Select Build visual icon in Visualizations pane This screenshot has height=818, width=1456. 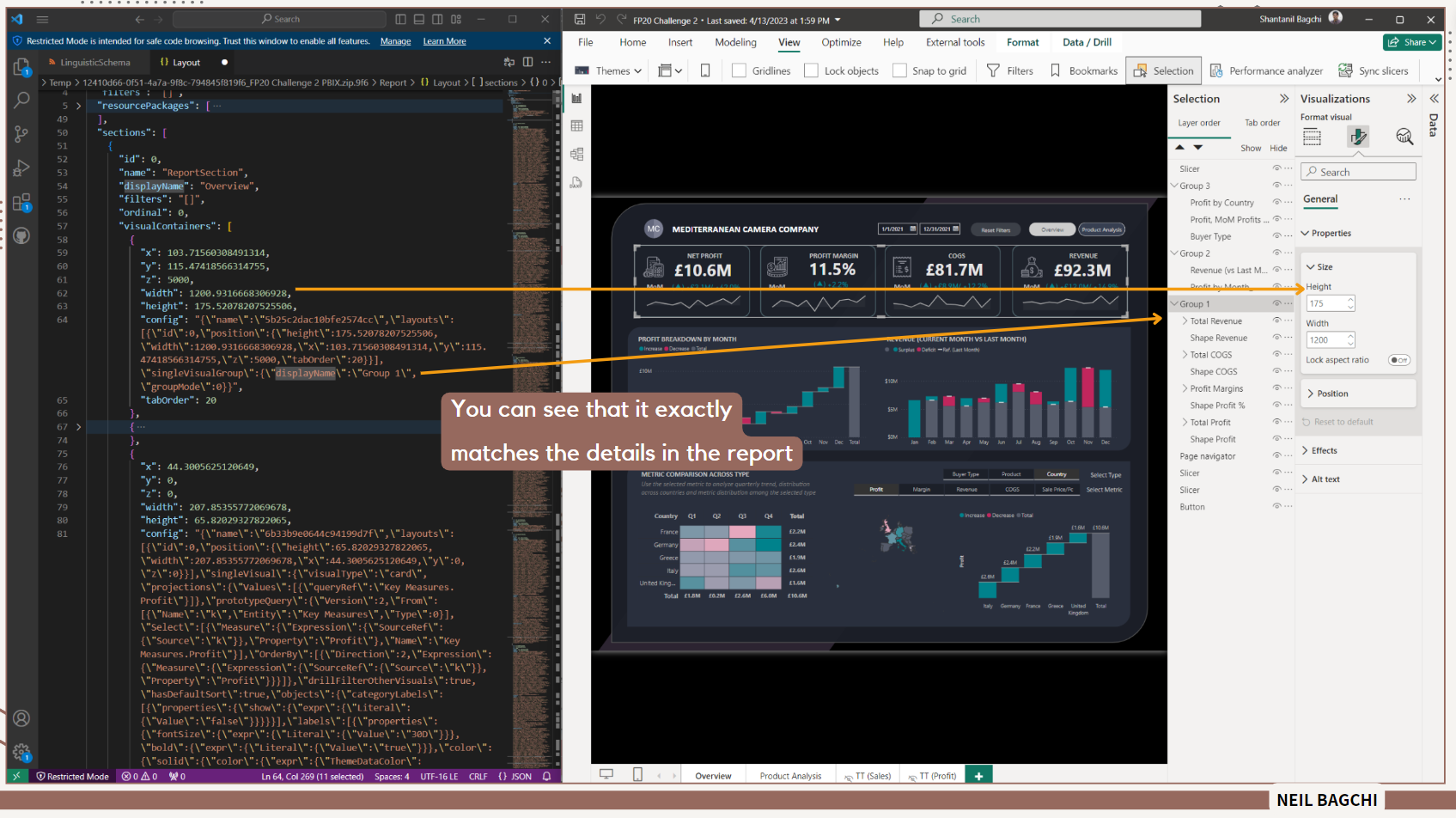point(1312,137)
